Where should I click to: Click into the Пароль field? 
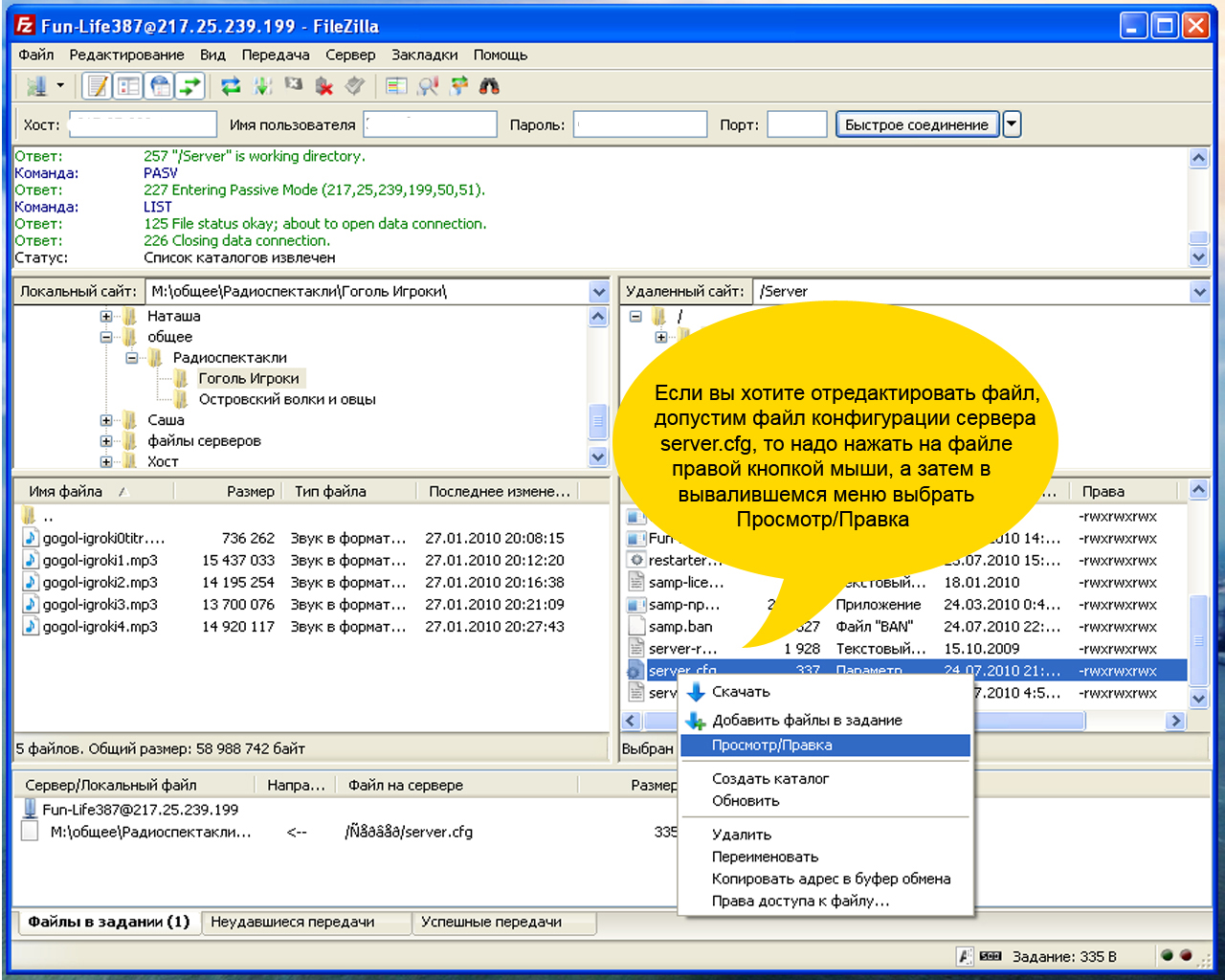(640, 124)
